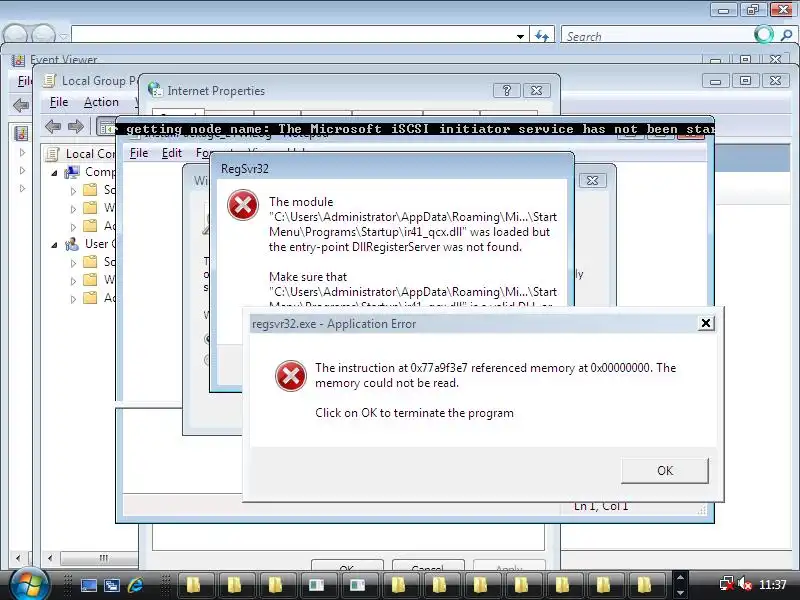This screenshot has width=800, height=600.
Task: Toggle the show/hide console tree toolbar icon
Action: click(x=106, y=127)
